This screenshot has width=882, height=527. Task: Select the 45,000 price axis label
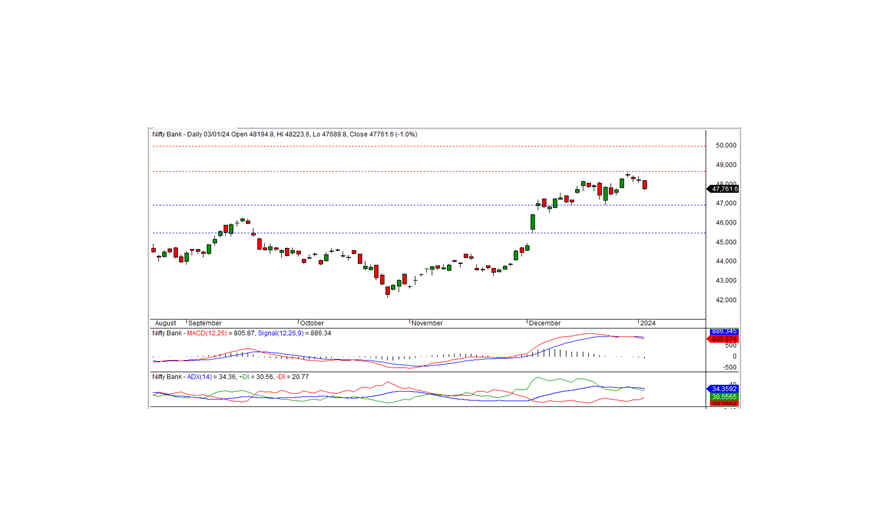click(x=726, y=242)
